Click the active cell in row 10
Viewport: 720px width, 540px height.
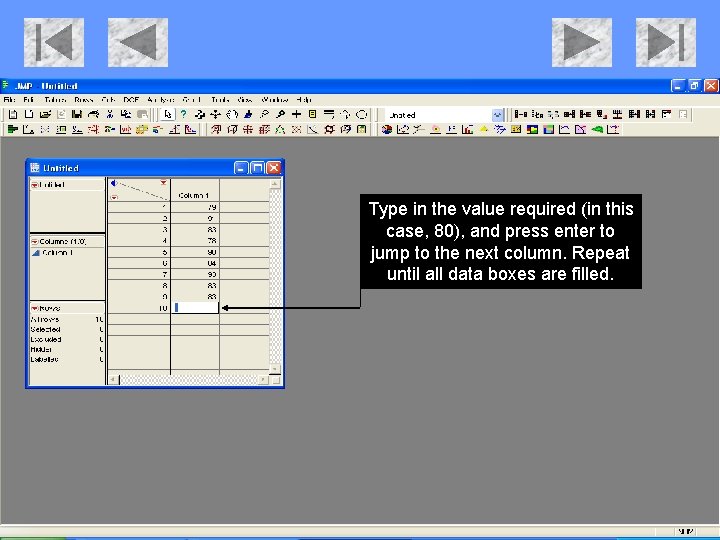pyautogui.click(x=196, y=308)
